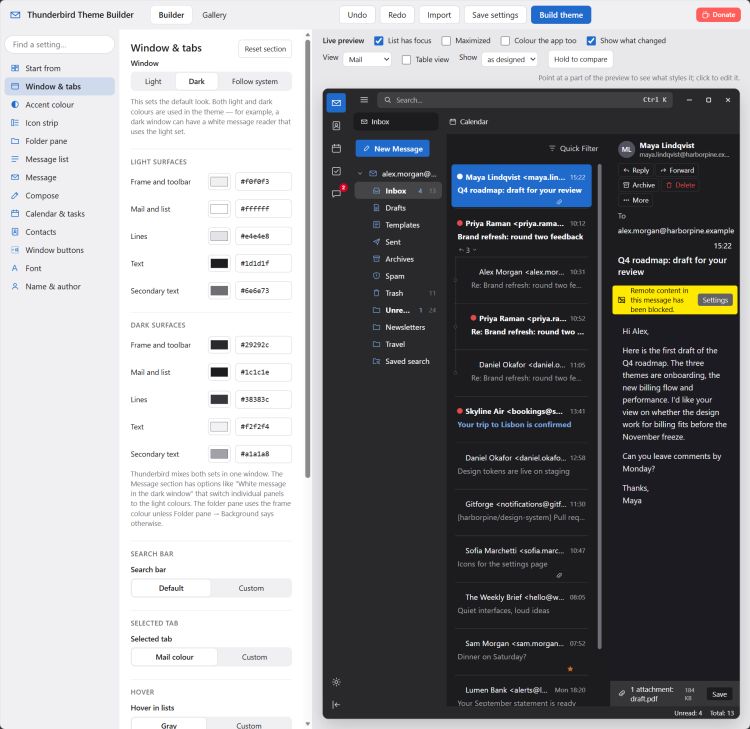Collapse the alex.morgan account tree
The width and height of the screenshot is (750, 729).
click(x=360, y=174)
